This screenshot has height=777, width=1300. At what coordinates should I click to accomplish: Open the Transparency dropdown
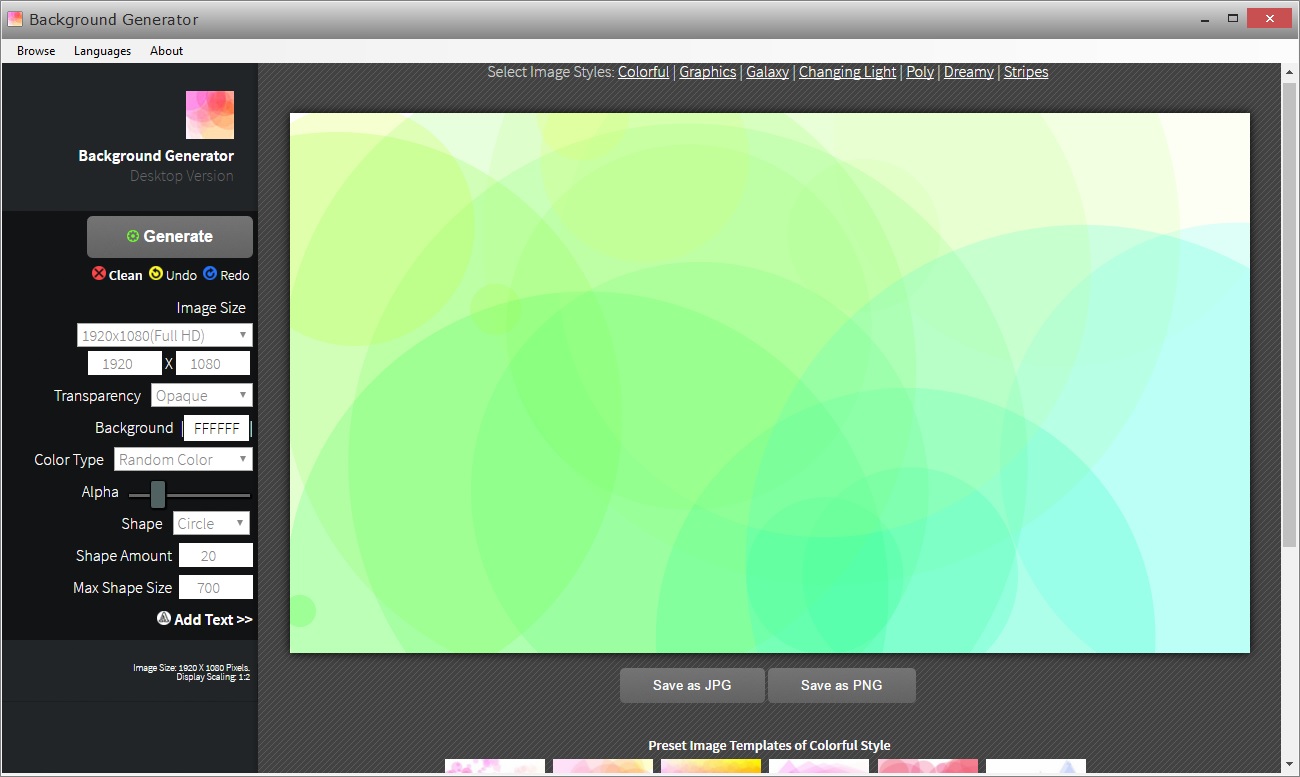[202, 395]
